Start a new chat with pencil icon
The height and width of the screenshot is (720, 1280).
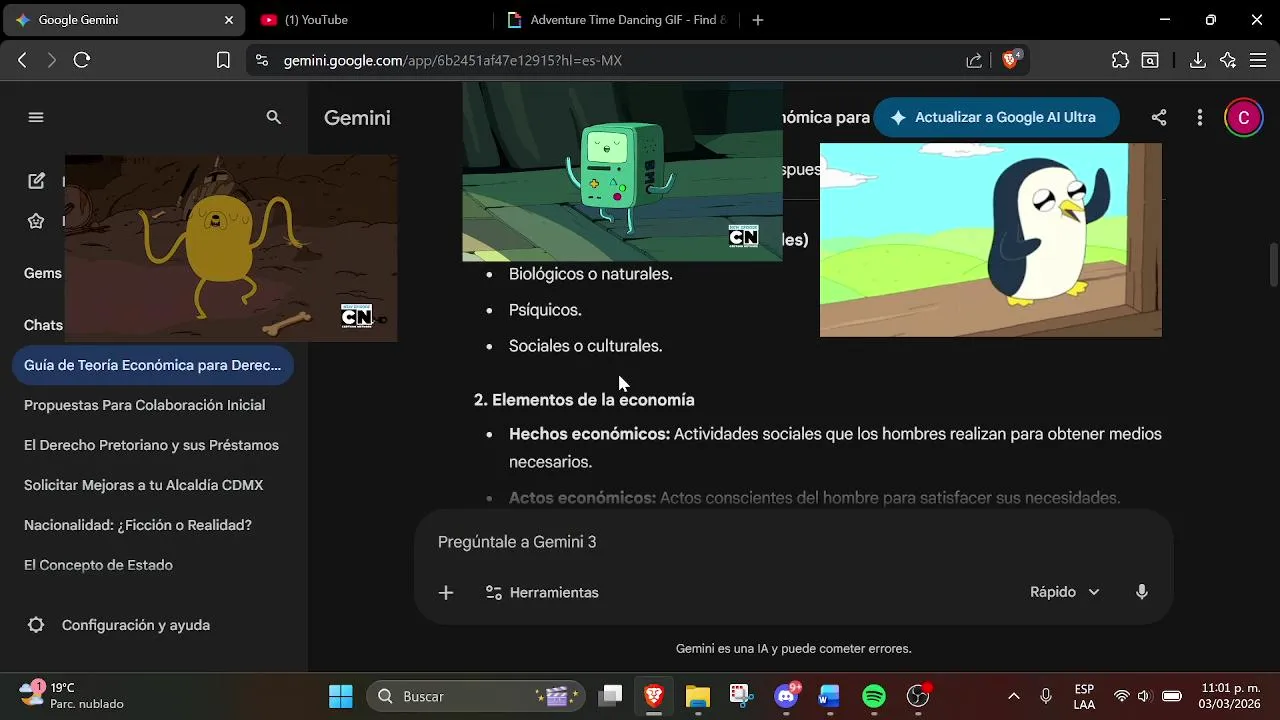[x=36, y=181]
